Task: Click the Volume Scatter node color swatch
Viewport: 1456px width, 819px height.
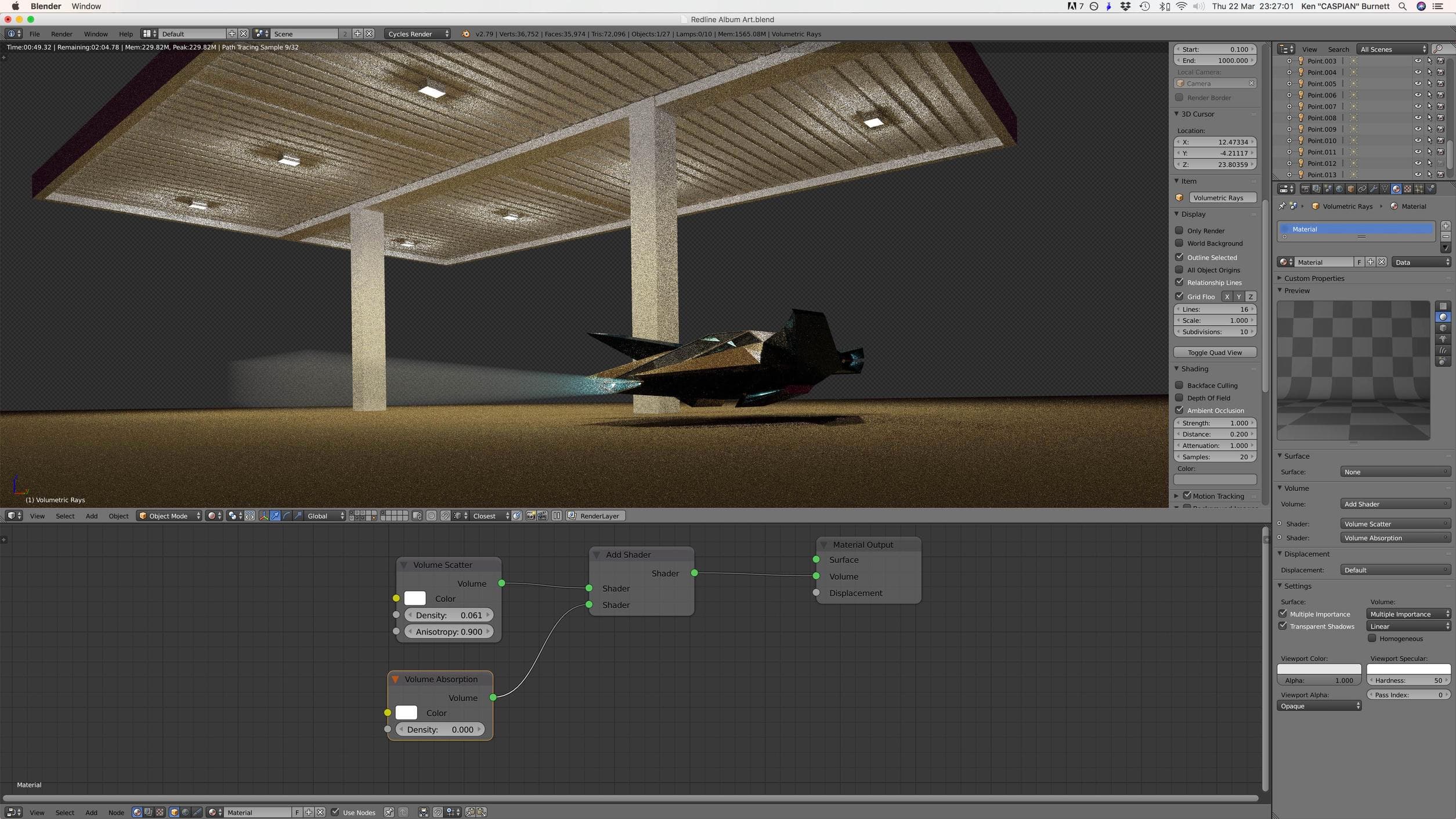Action: [x=414, y=598]
